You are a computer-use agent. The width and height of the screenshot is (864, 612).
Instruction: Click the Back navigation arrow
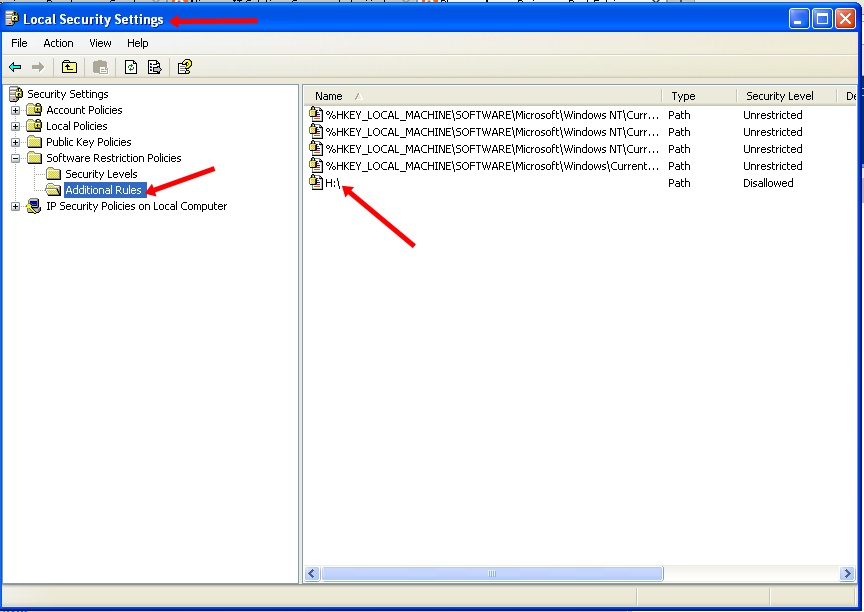tap(17, 66)
